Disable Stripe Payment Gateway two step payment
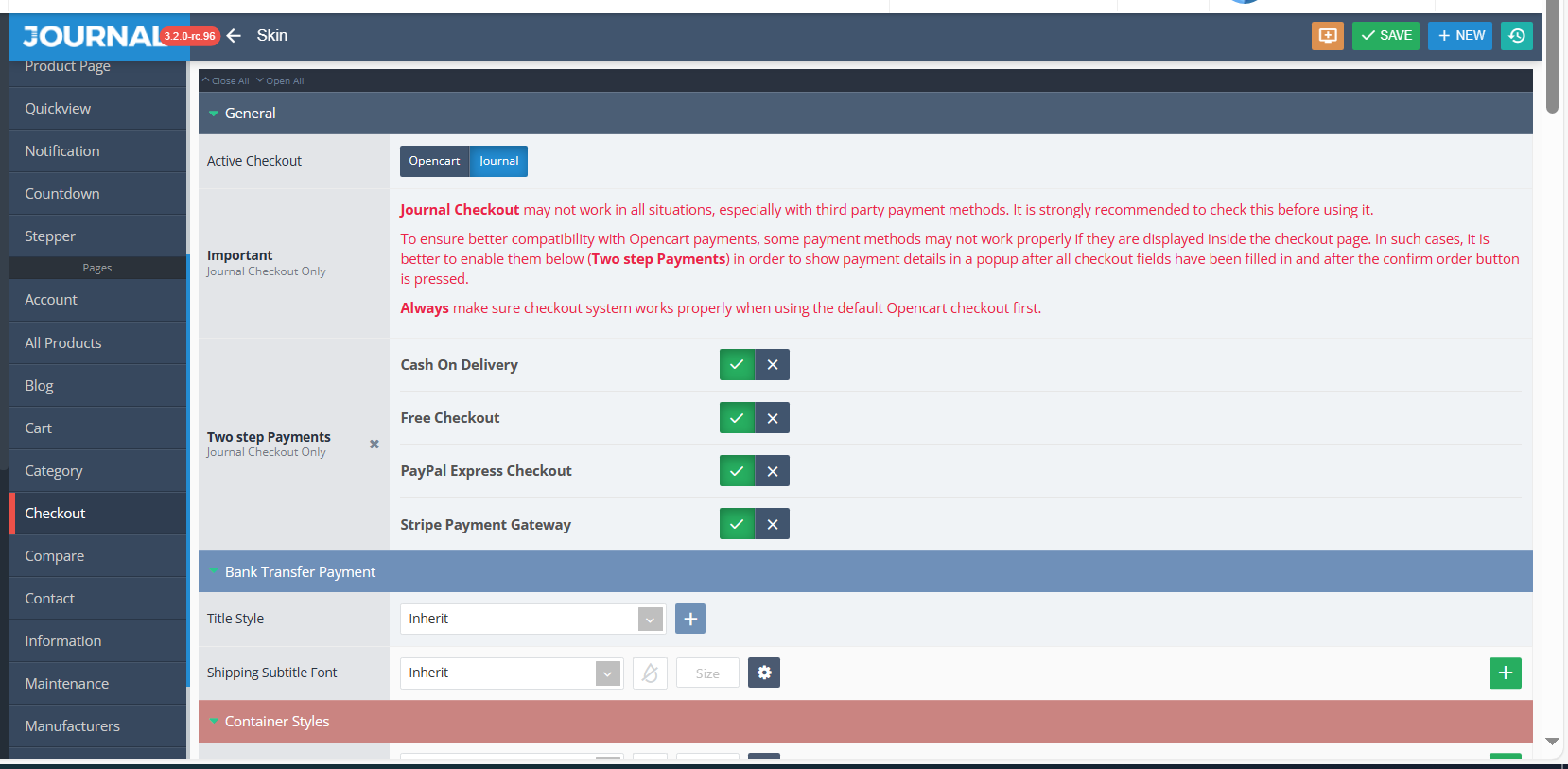Viewport: 1568px width, 769px height. [x=773, y=523]
